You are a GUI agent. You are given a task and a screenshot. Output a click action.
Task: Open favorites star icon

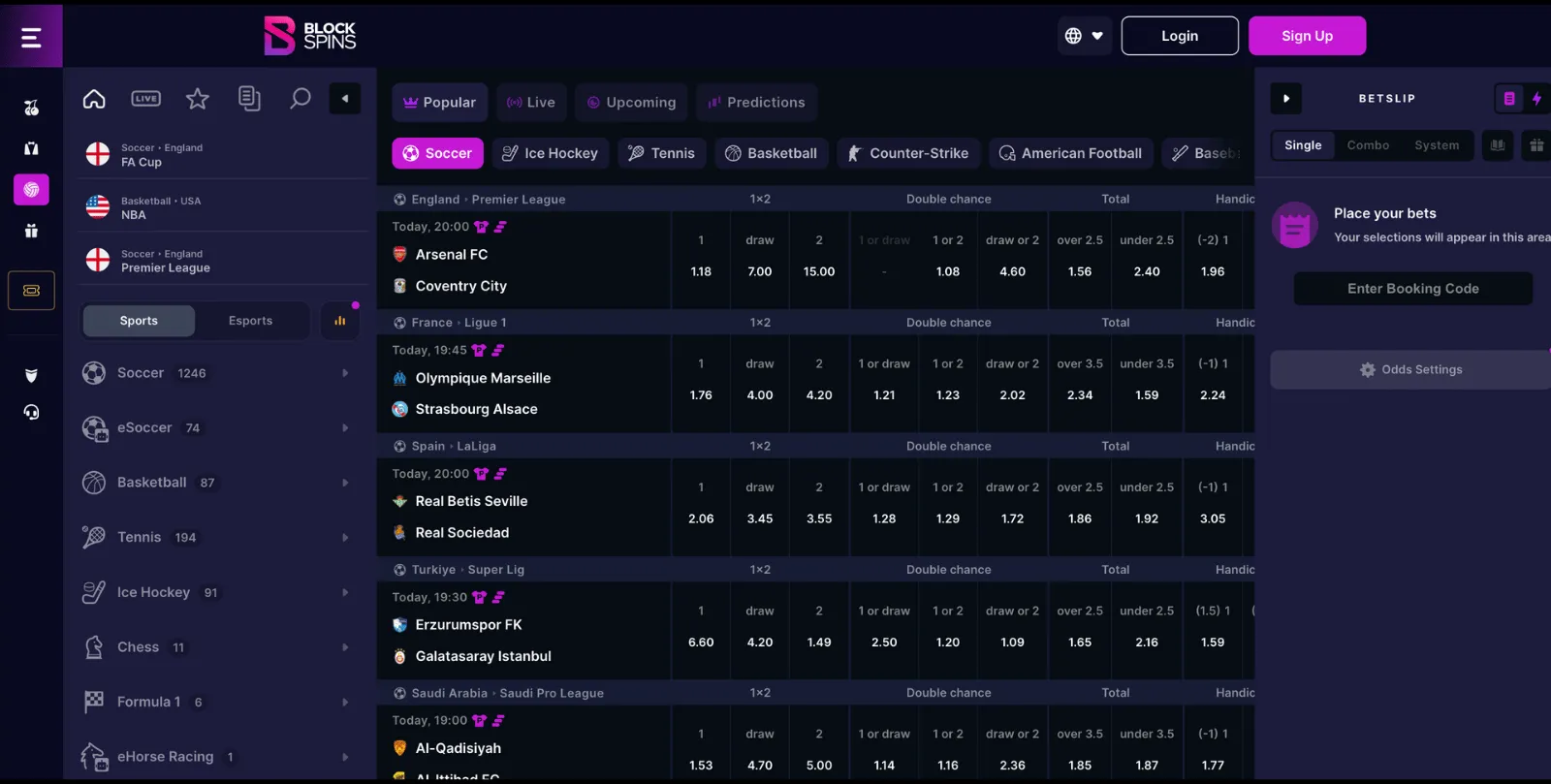(198, 99)
